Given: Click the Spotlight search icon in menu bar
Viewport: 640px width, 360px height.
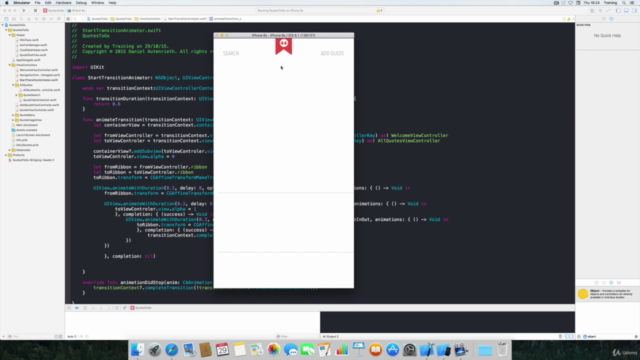Looking at the screenshot, I should (x=624, y=3).
